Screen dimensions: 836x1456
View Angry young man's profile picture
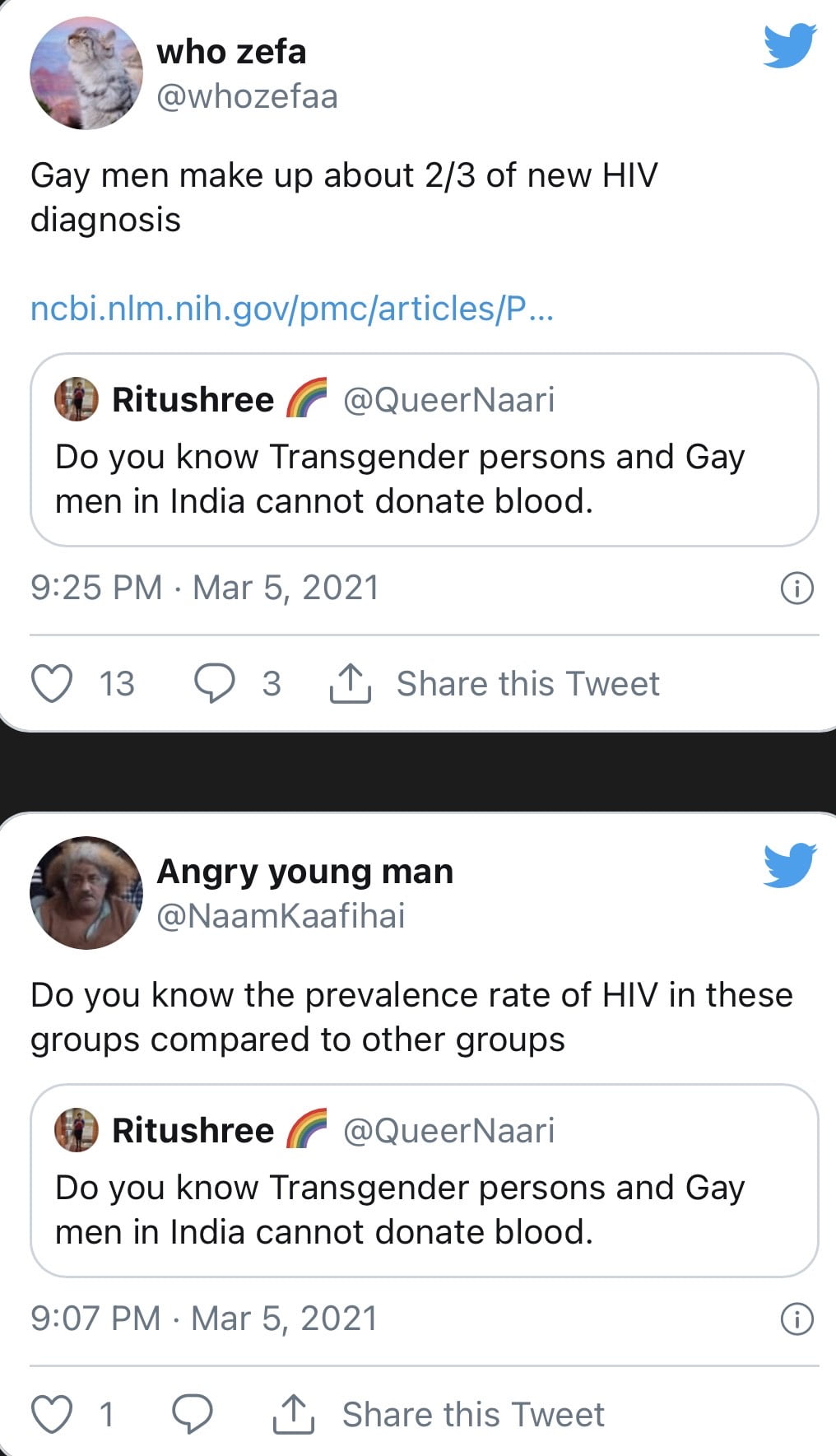pos(86,893)
